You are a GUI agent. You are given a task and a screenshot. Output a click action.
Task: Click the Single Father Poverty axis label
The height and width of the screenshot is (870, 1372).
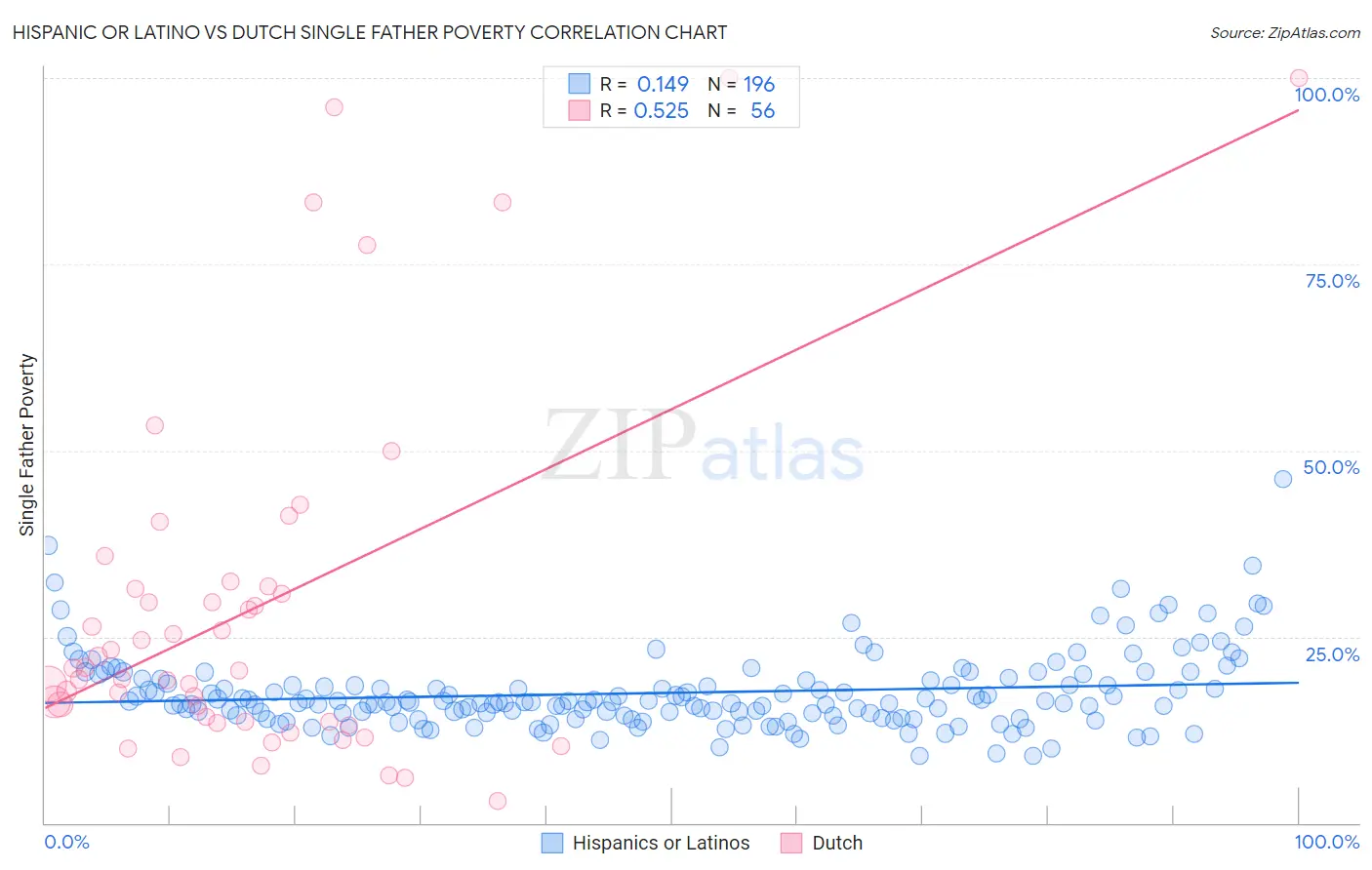27,445
